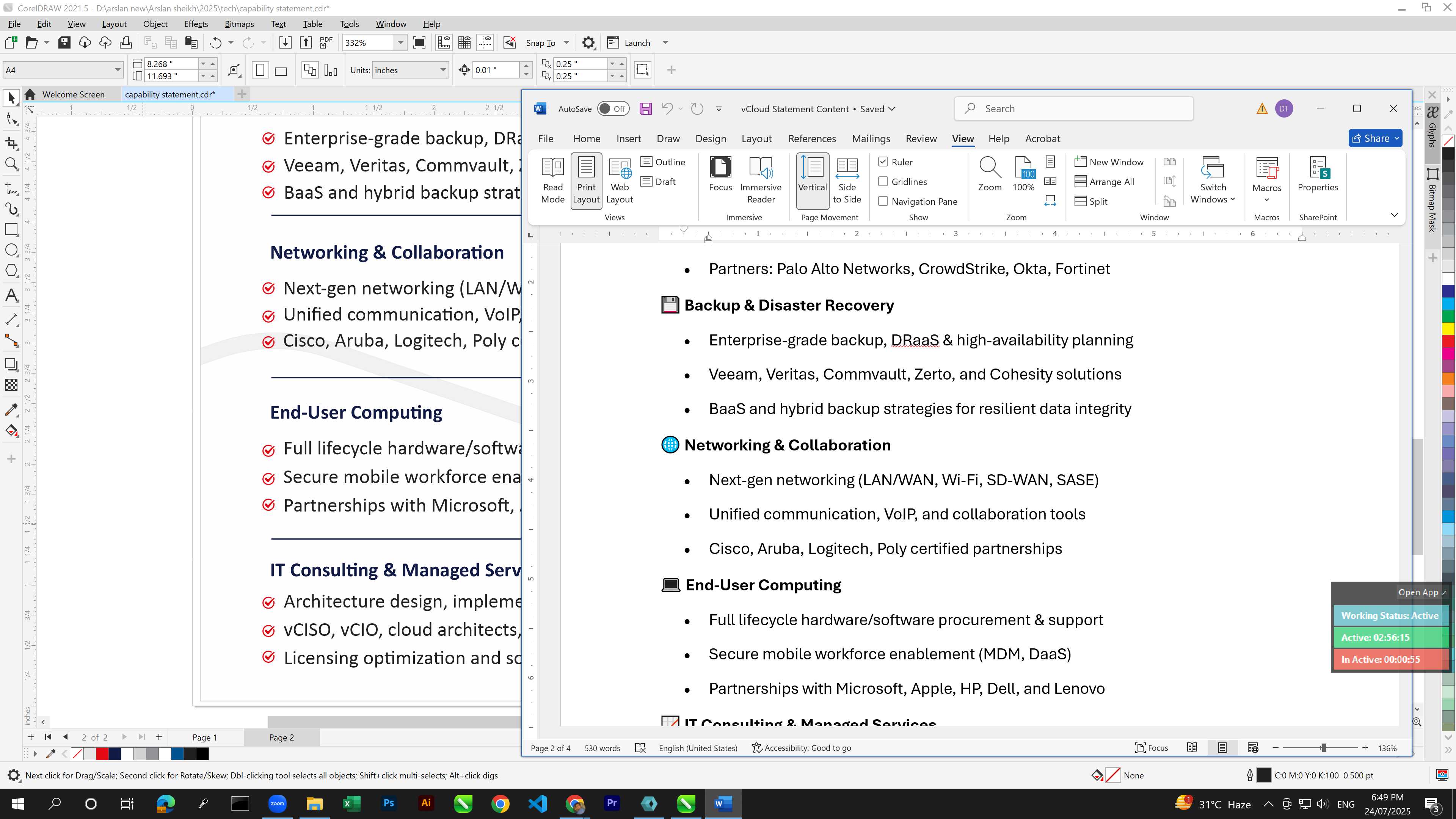Open CorelDRAW Options gear icon
The width and height of the screenshot is (1456, 819).
(588, 43)
